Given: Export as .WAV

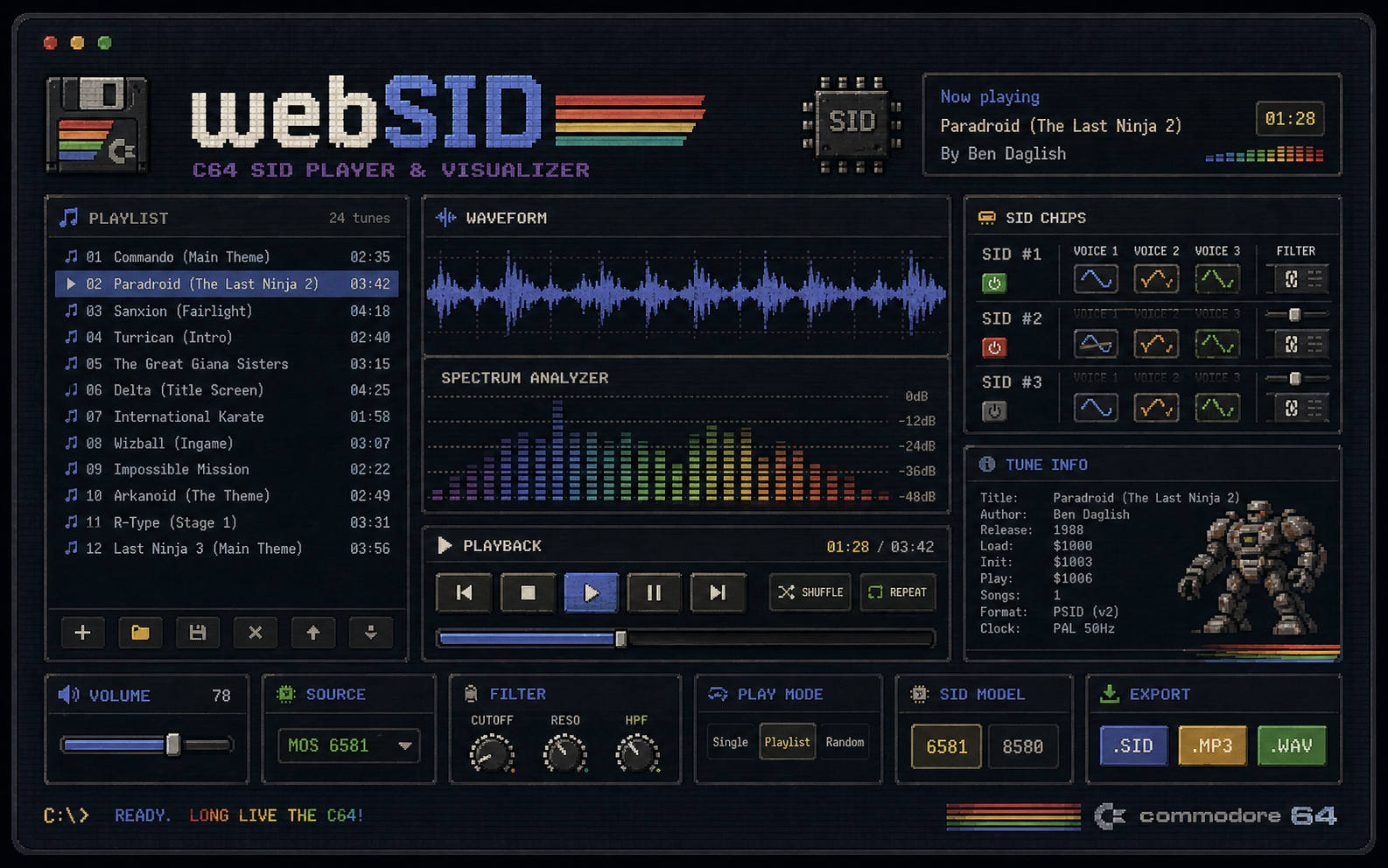Looking at the screenshot, I should (1292, 745).
